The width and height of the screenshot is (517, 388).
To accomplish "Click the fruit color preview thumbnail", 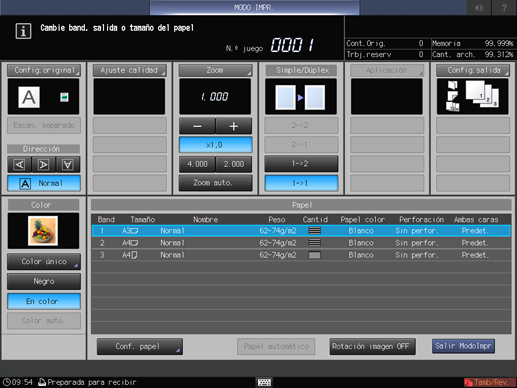I will click(x=43, y=231).
